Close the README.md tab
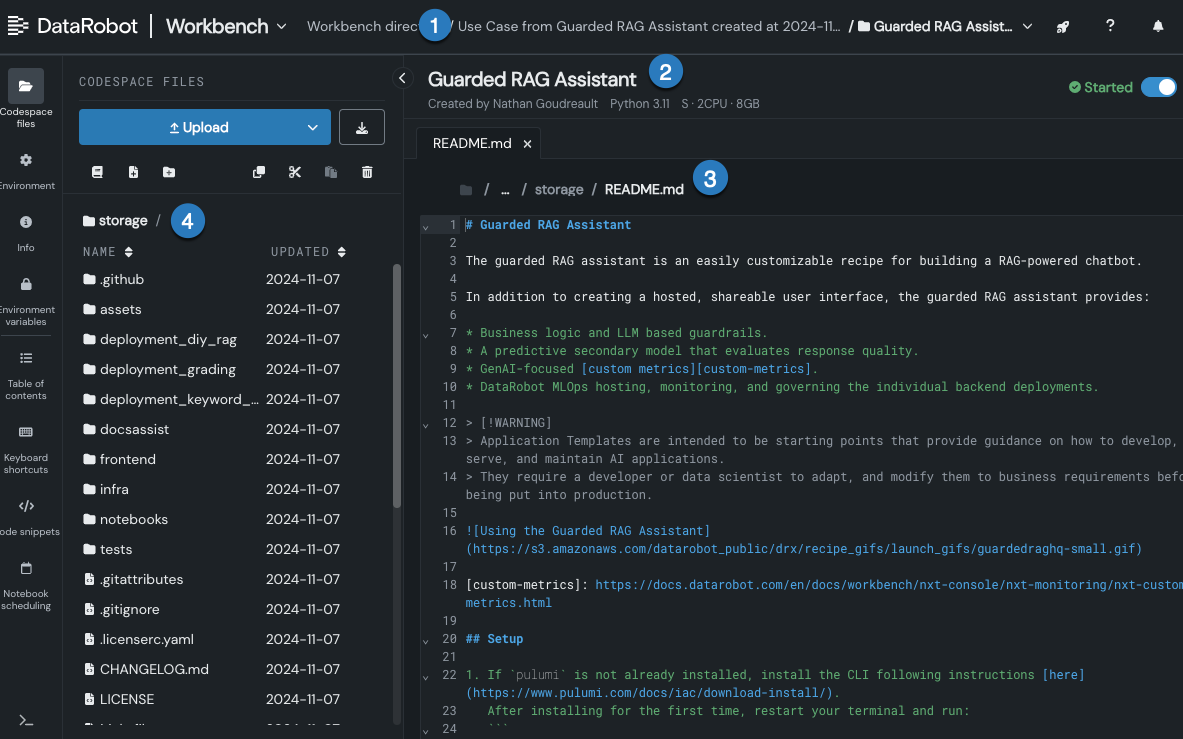Image resolution: width=1183 pixels, height=739 pixels. click(x=527, y=144)
